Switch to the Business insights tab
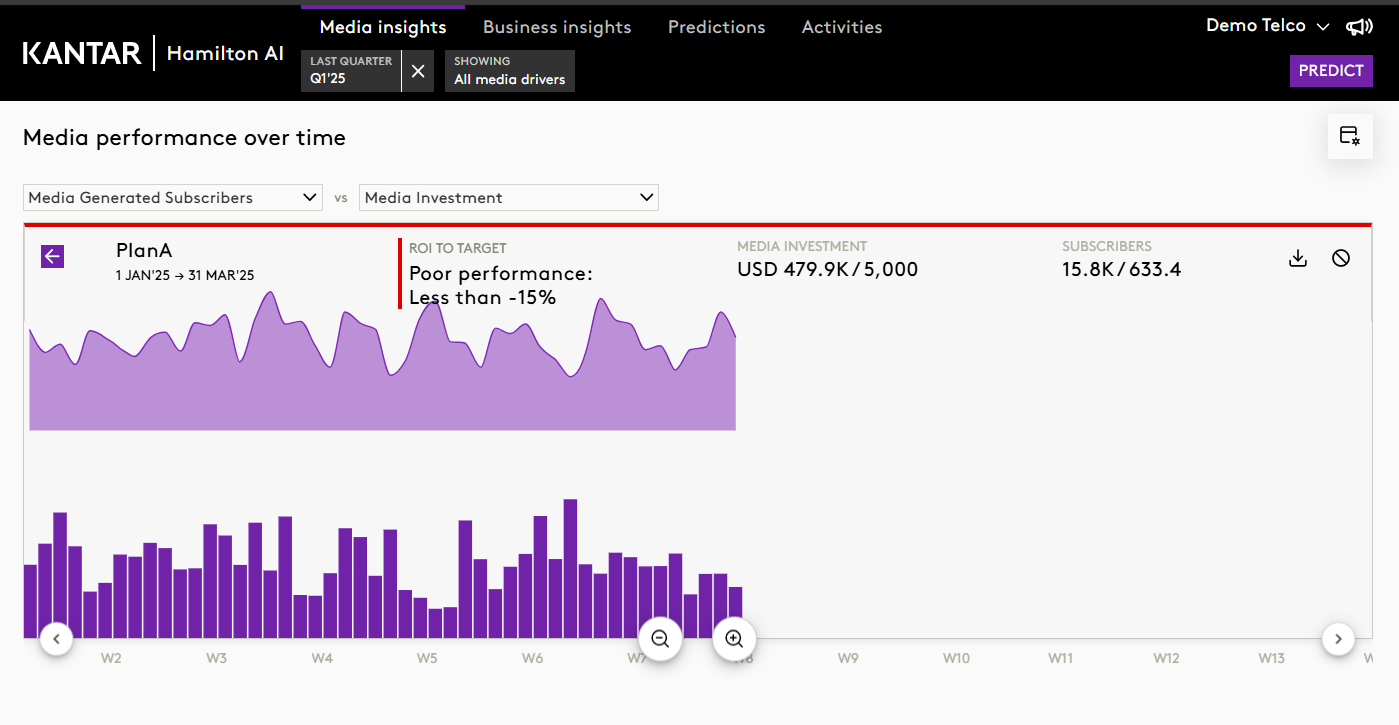 click(557, 27)
